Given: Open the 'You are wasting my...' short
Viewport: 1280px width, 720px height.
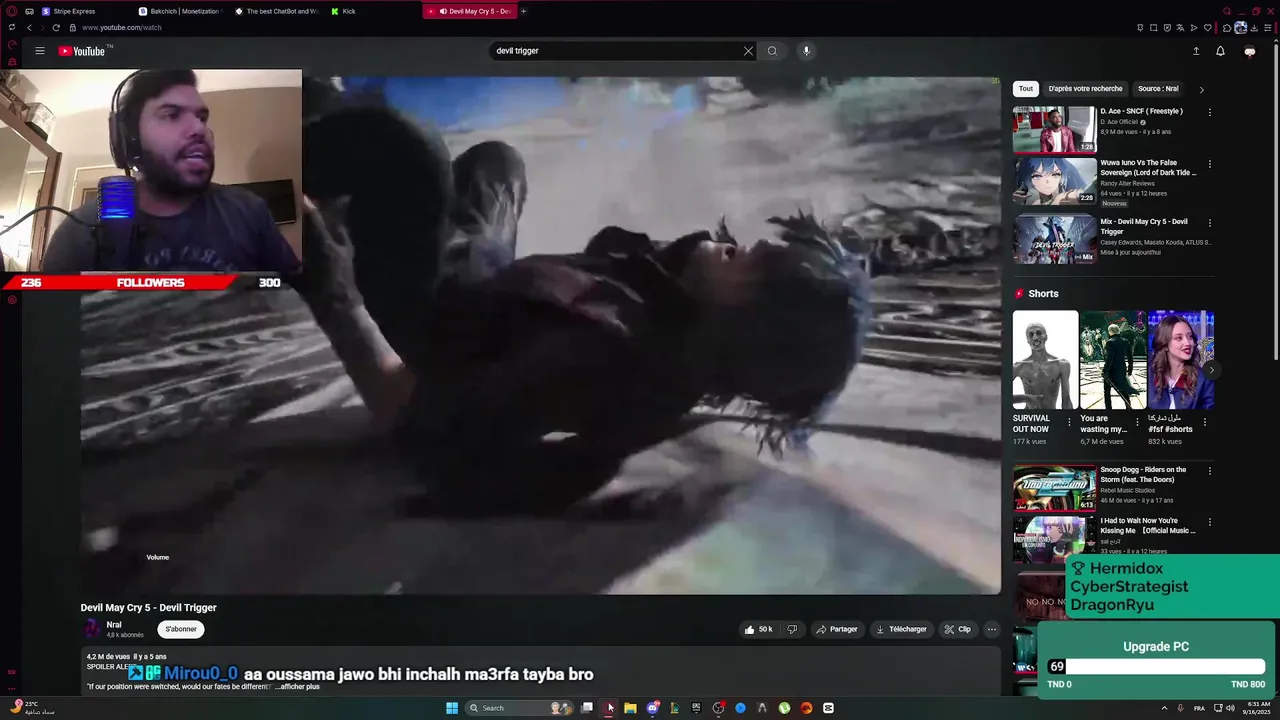Looking at the screenshot, I should [1113, 360].
